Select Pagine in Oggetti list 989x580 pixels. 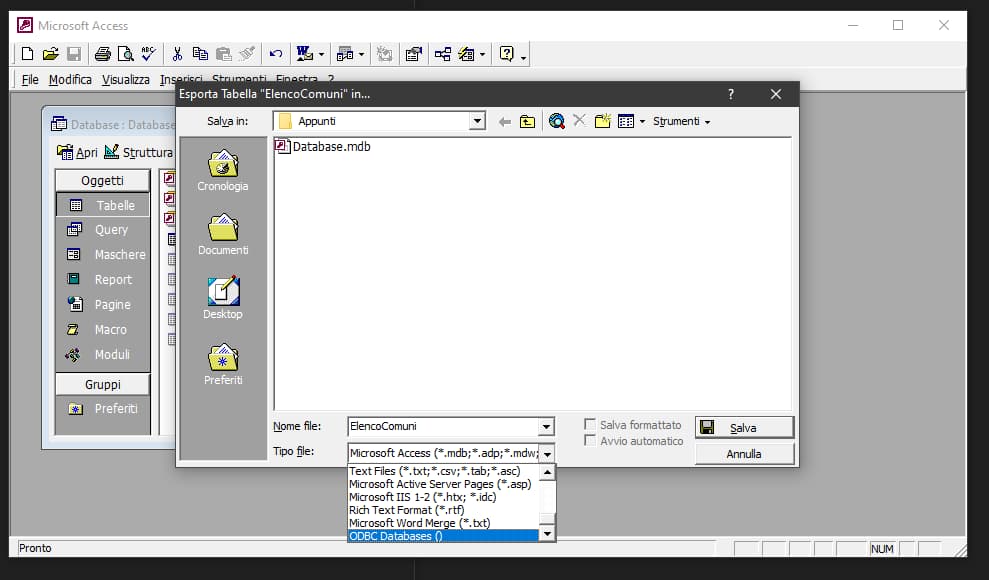[103, 304]
